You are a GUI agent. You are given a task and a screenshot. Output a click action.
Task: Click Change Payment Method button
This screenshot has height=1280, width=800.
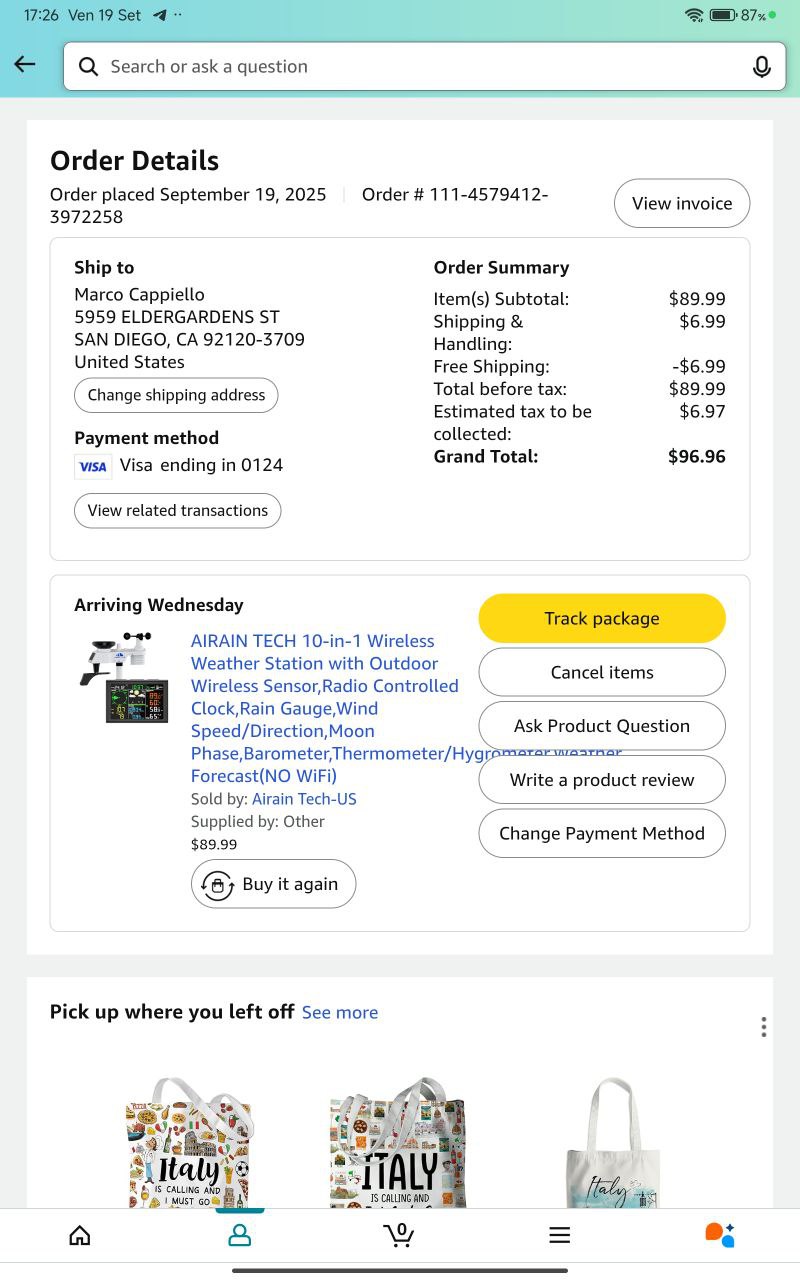click(602, 834)
